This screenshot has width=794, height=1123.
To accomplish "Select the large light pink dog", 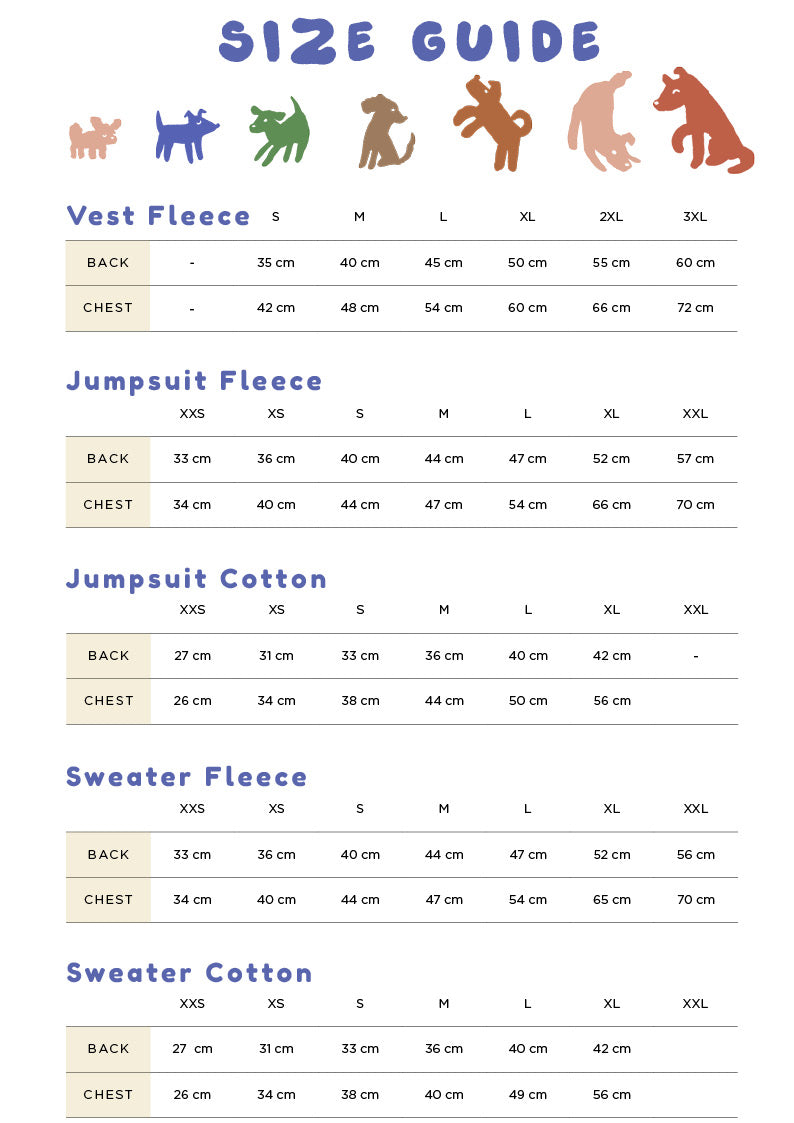I will 603,122.
